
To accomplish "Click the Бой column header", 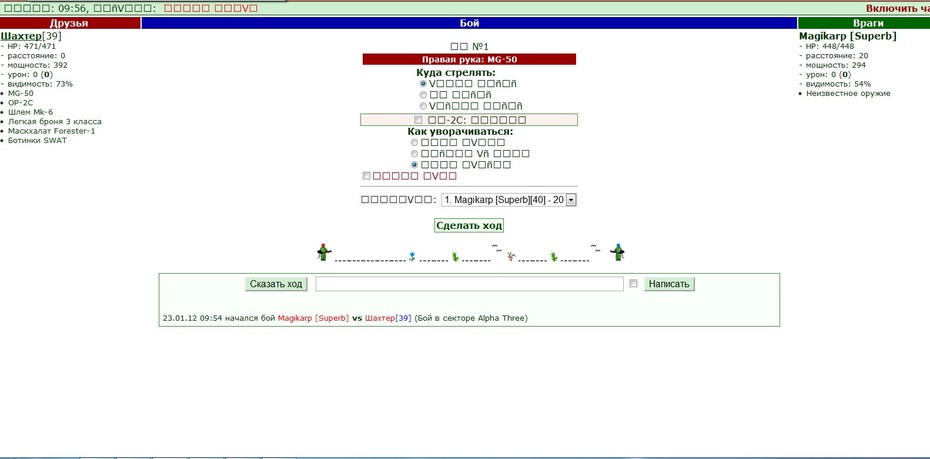I will point(469,23).
